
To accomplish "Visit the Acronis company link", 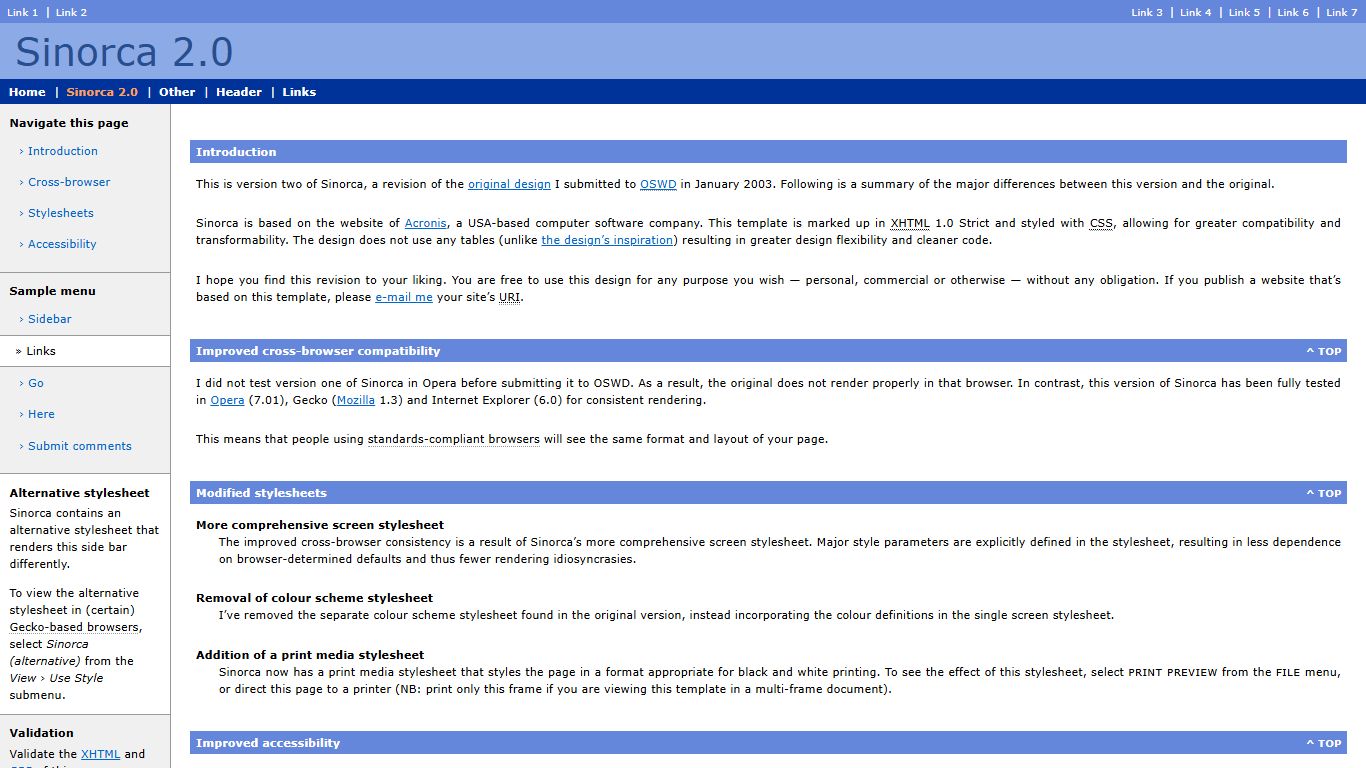I will pos(426,223).
